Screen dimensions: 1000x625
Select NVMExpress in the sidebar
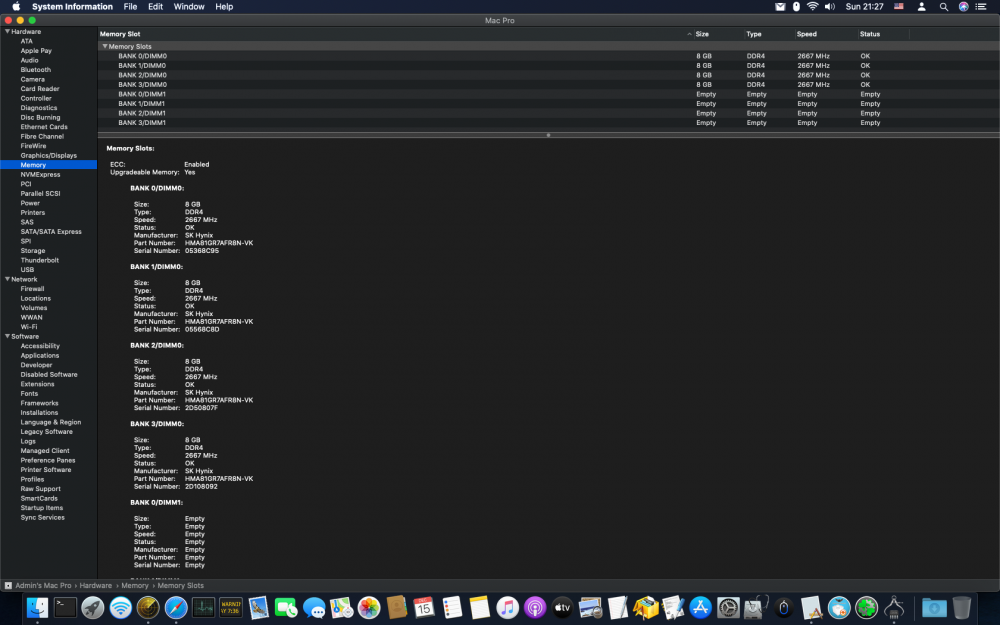click(x=40, y=174)
